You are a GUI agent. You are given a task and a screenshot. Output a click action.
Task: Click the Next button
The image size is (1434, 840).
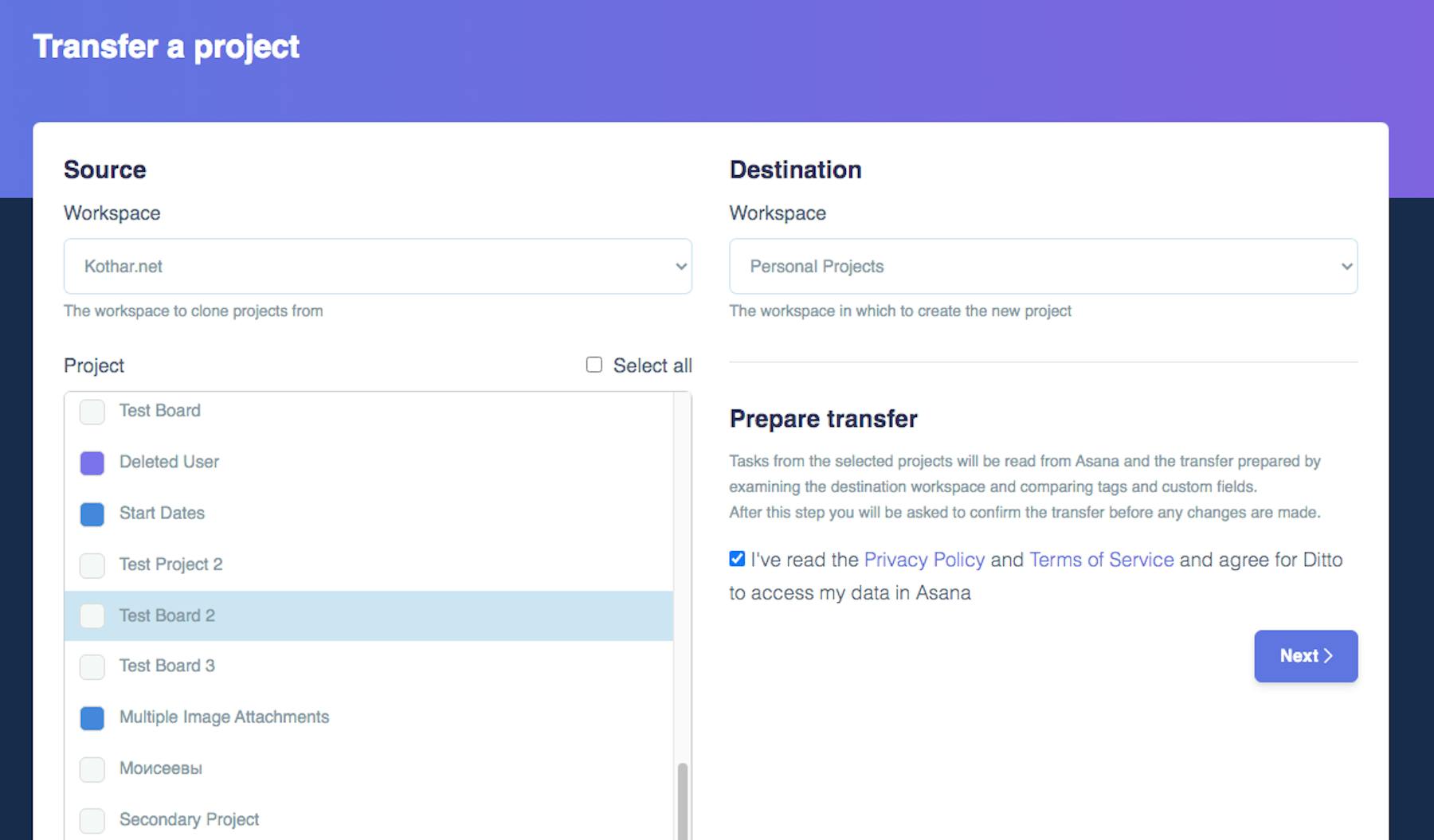[1305, 656]
